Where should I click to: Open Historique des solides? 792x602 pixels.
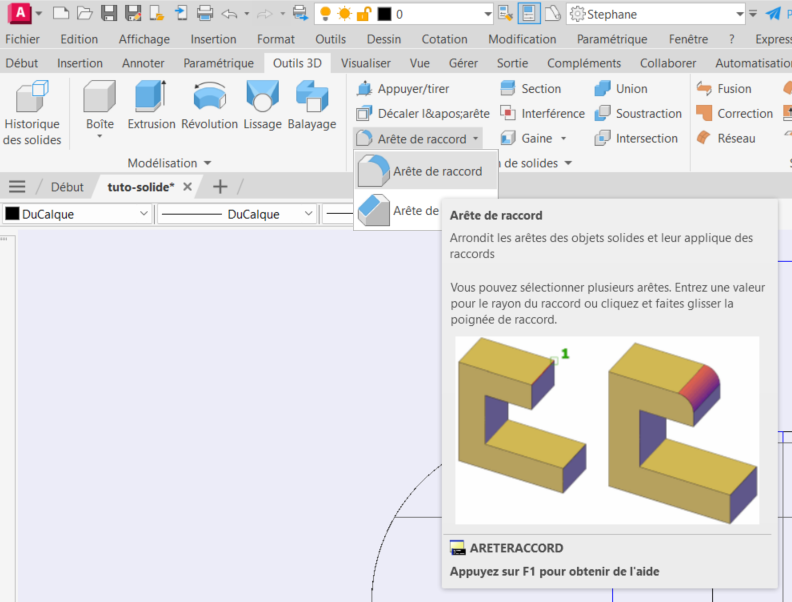pyautogui.click(x=32, y=114)
